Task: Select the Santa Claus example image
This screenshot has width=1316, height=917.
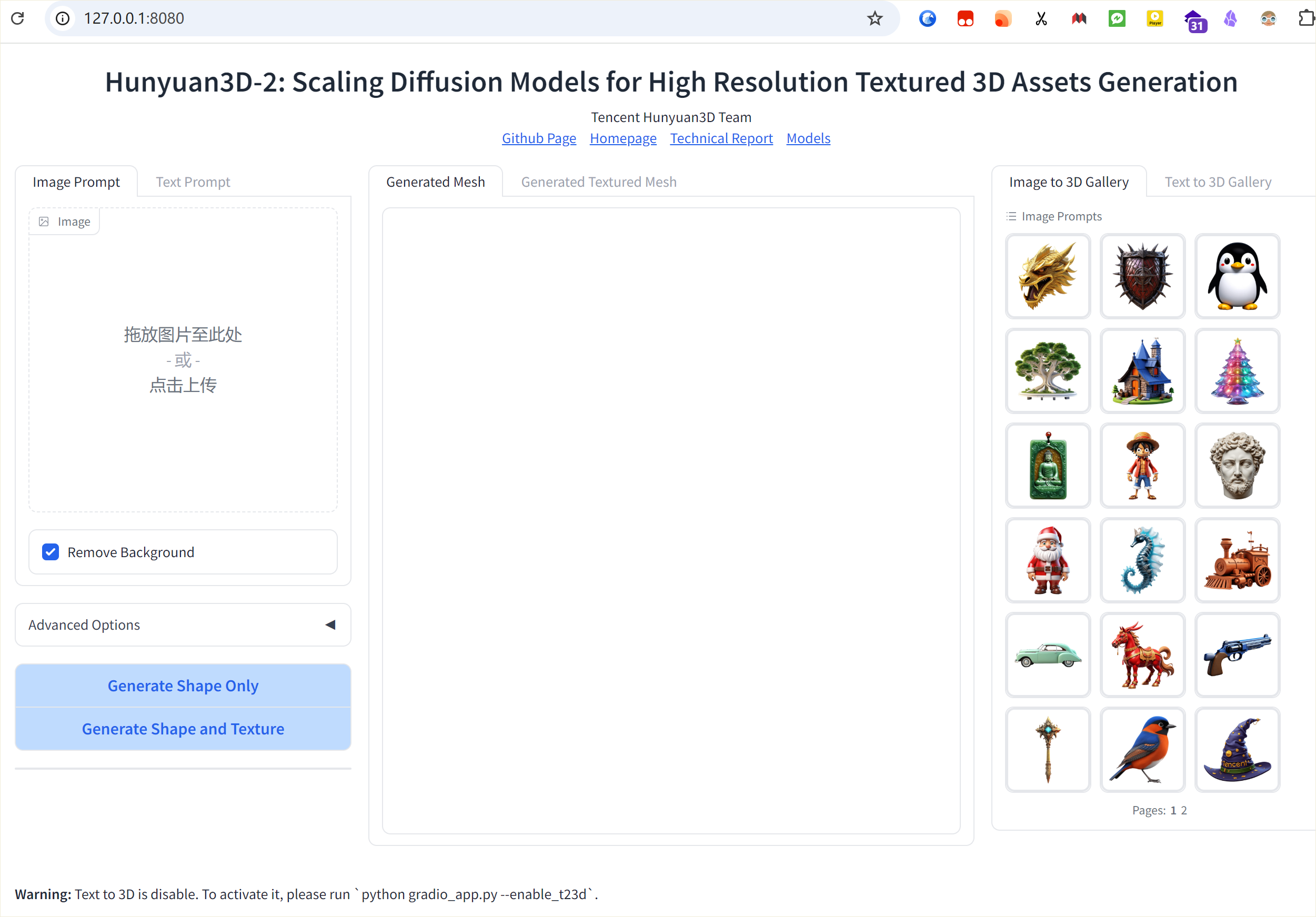Action: [1047, 560]
